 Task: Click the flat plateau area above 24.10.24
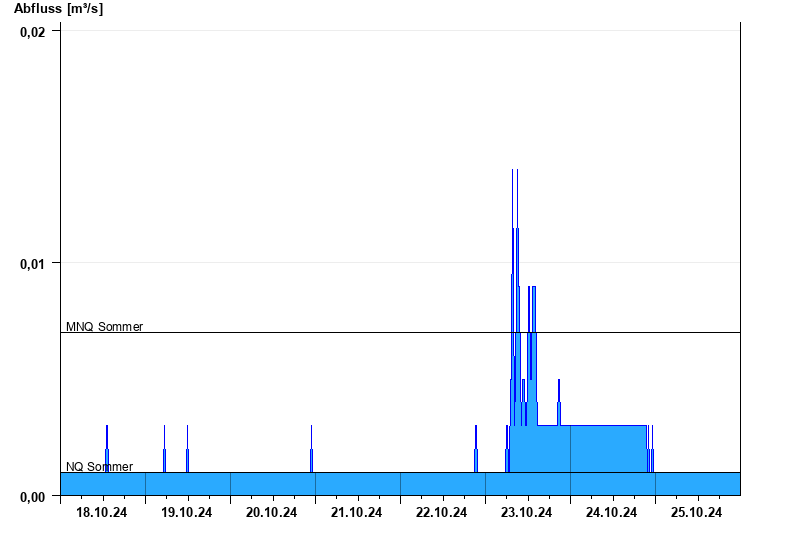607,448
